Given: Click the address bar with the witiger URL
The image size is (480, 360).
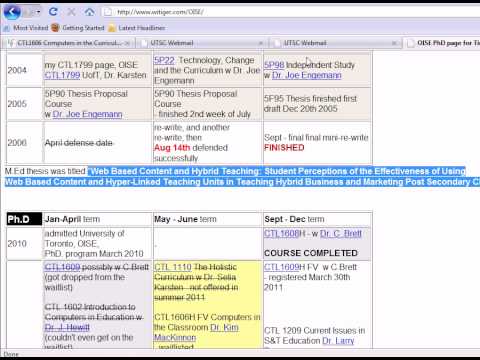Looking at the screenshot, I should click(290, 12).
